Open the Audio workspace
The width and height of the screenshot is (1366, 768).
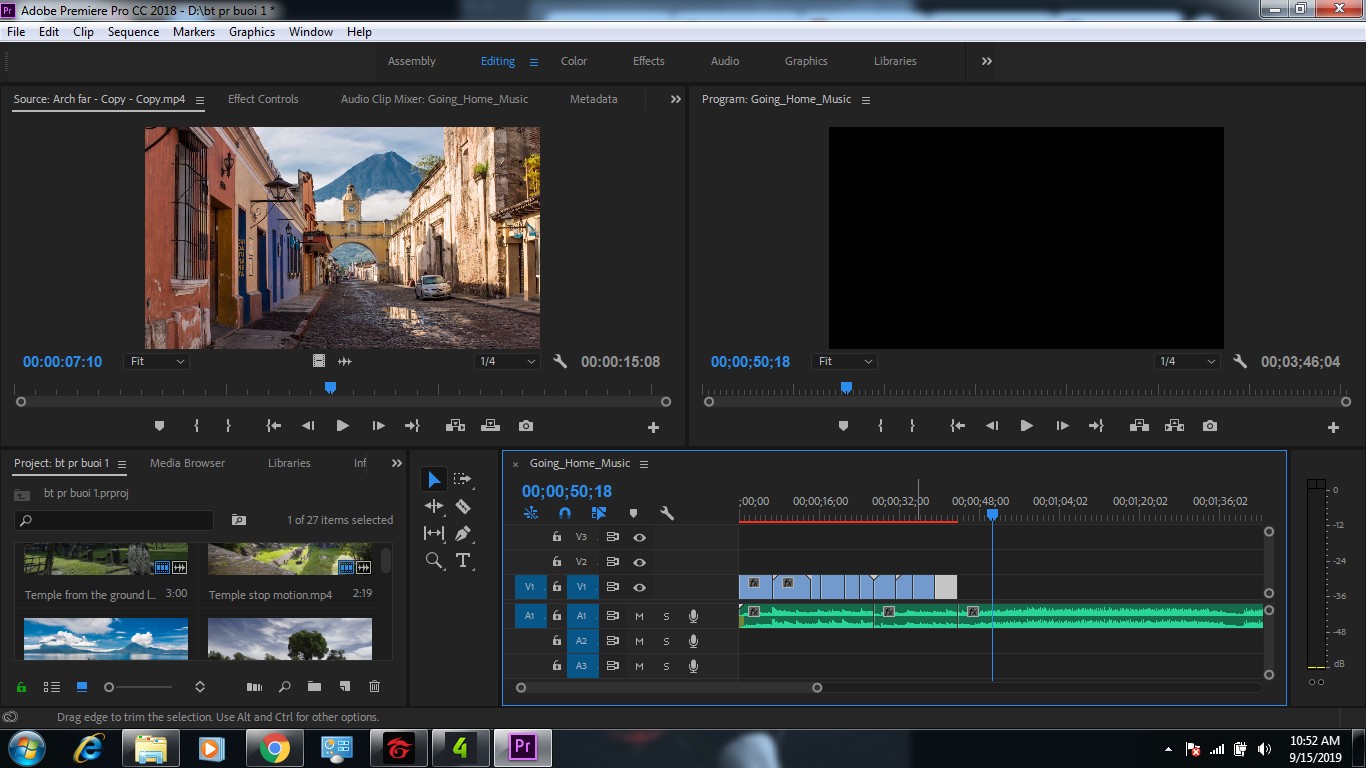tap(725, 61)
